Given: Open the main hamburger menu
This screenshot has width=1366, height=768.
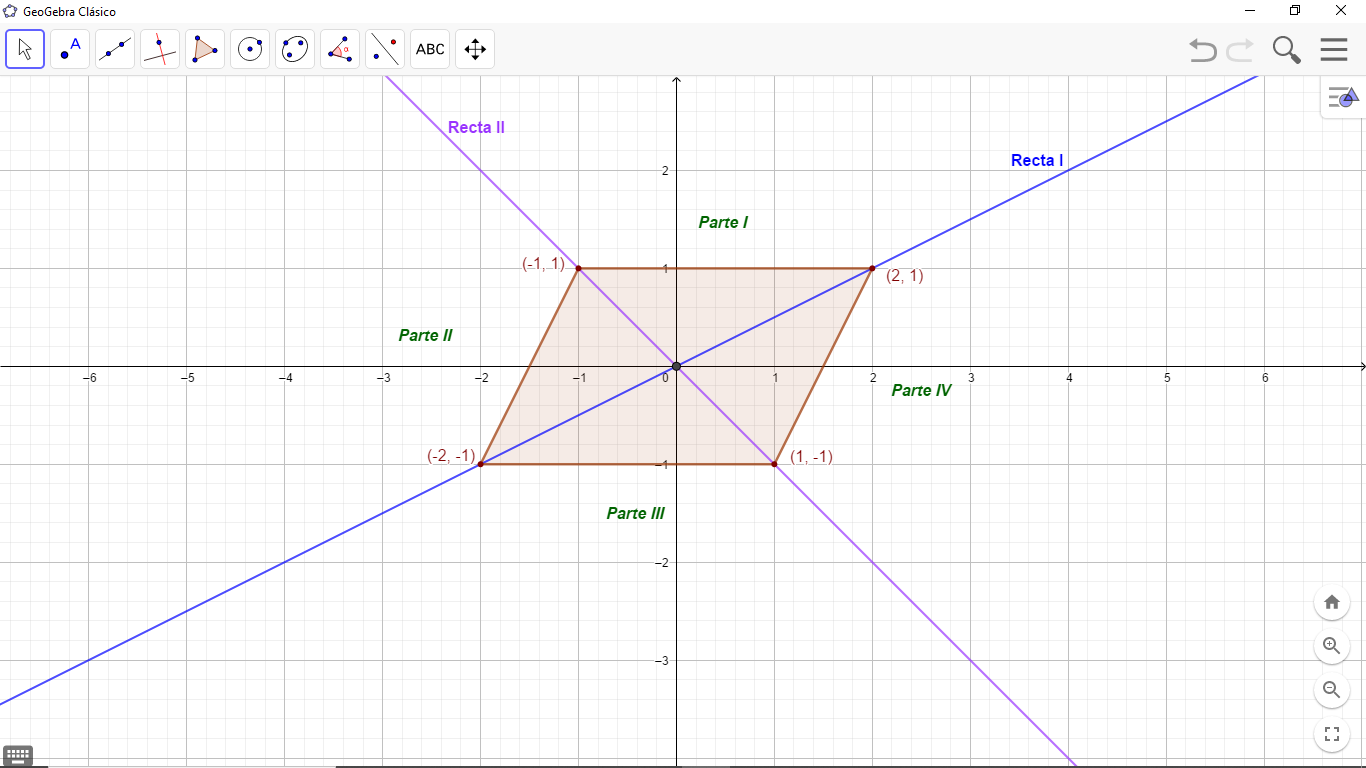Looking at the screenshot, I should coord(1334,50).
